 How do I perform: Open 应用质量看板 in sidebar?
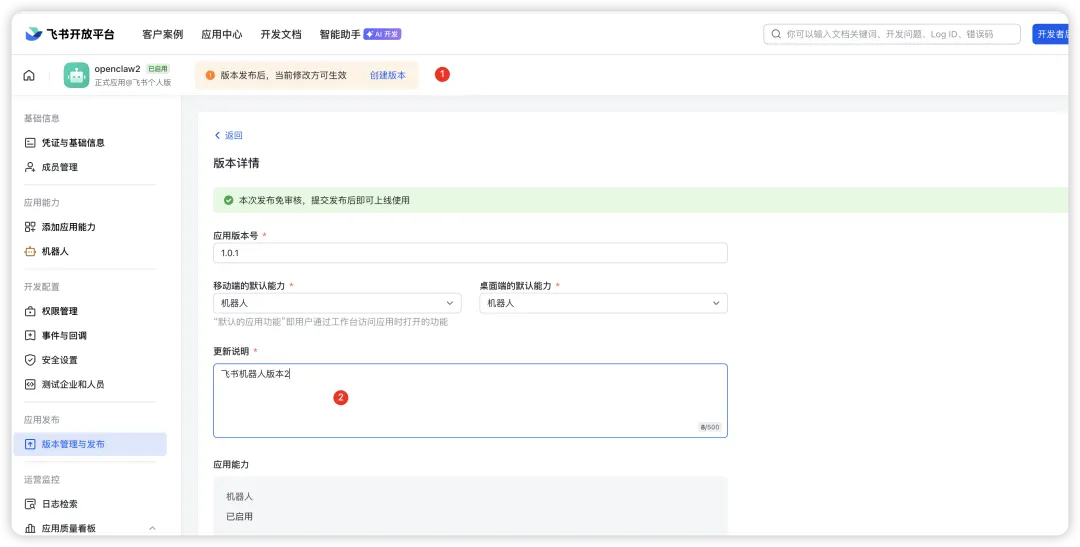tap(69, 528)
